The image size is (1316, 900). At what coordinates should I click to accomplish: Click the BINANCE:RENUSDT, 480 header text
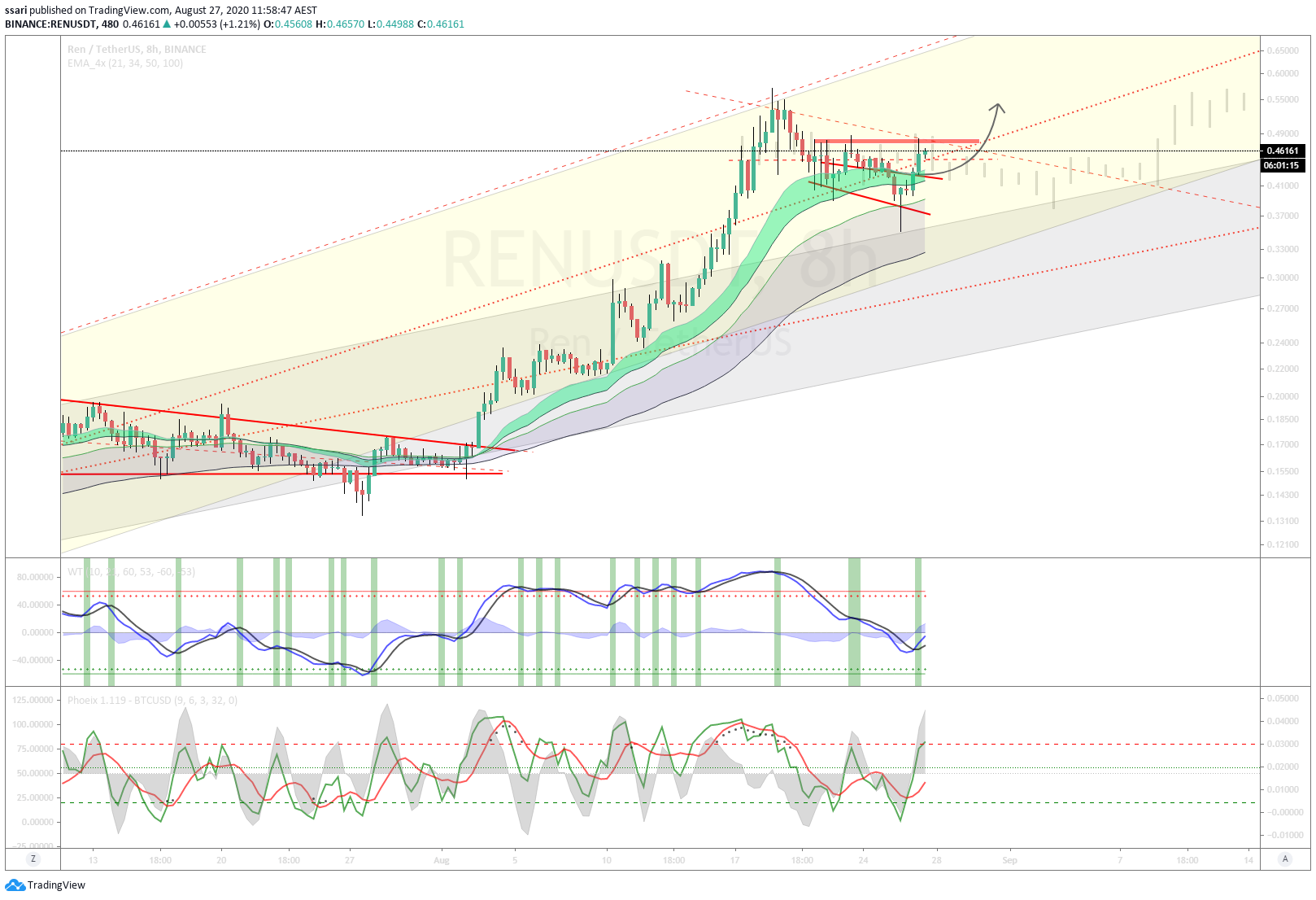coord(62,24)
